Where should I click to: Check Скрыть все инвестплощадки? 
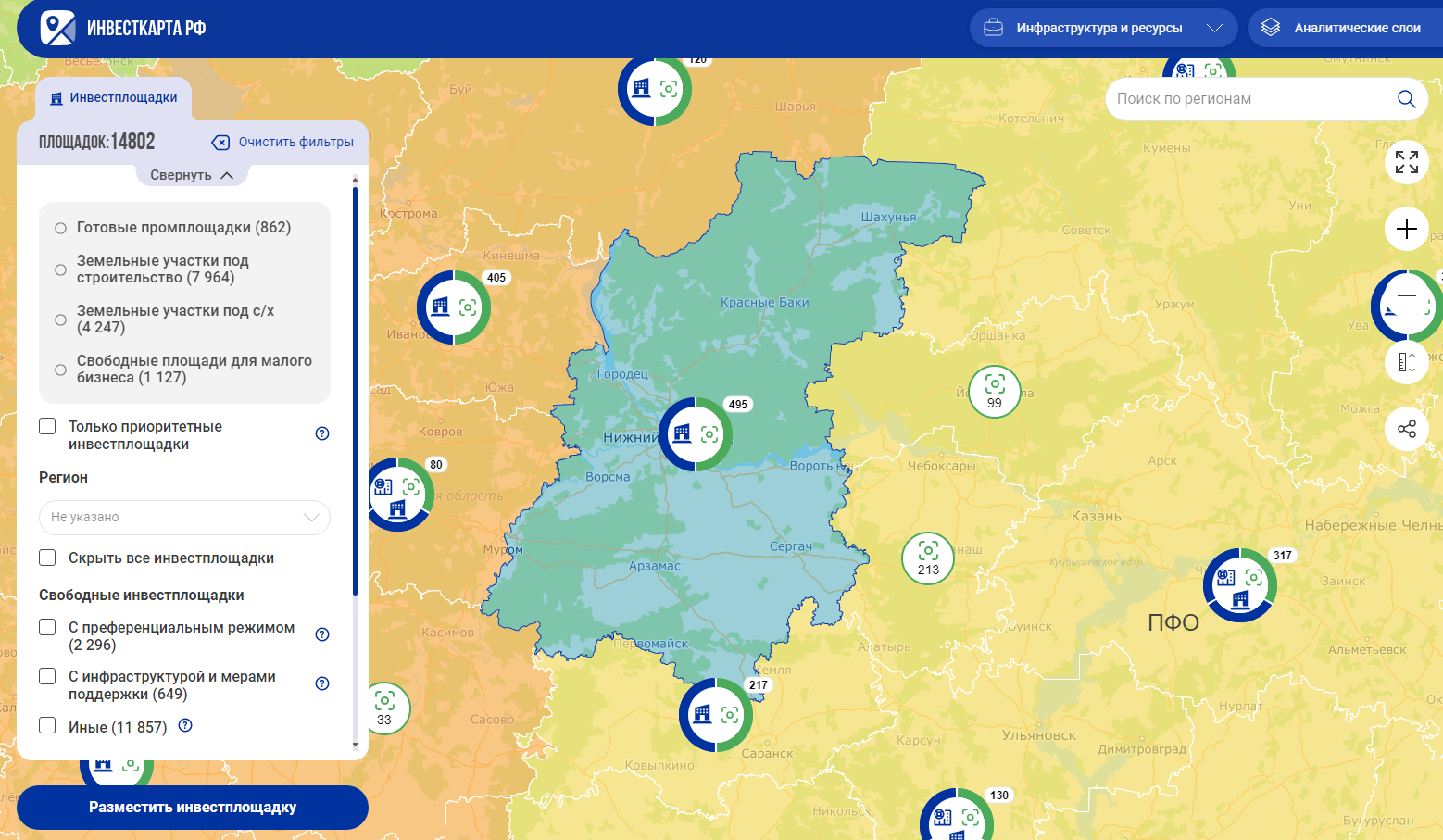click(48, 558)
